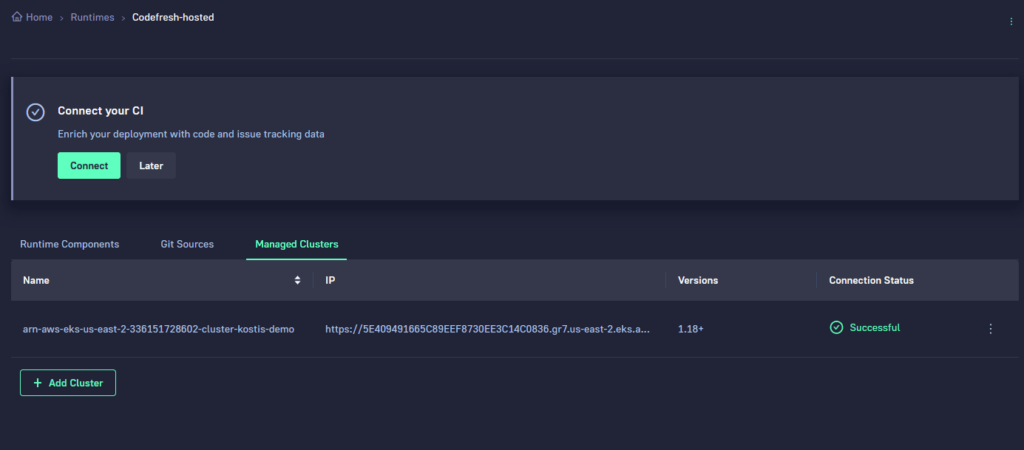Click the Home icon in the breadcrumb
Viewport: 1024px width, 450px height.
pyautogui.click(x=17, y=18)
